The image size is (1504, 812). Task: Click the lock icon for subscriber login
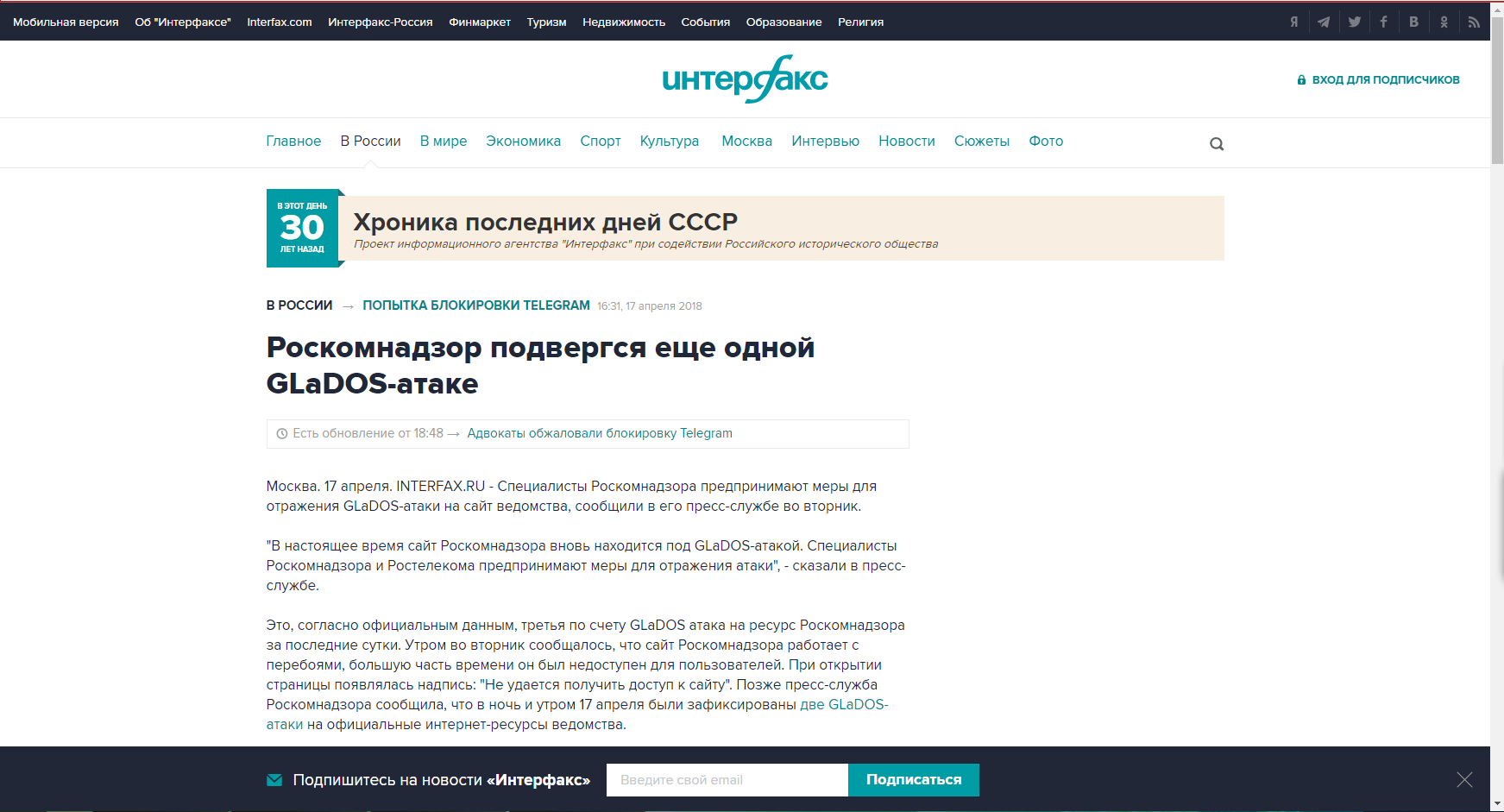coord(1301,79)
